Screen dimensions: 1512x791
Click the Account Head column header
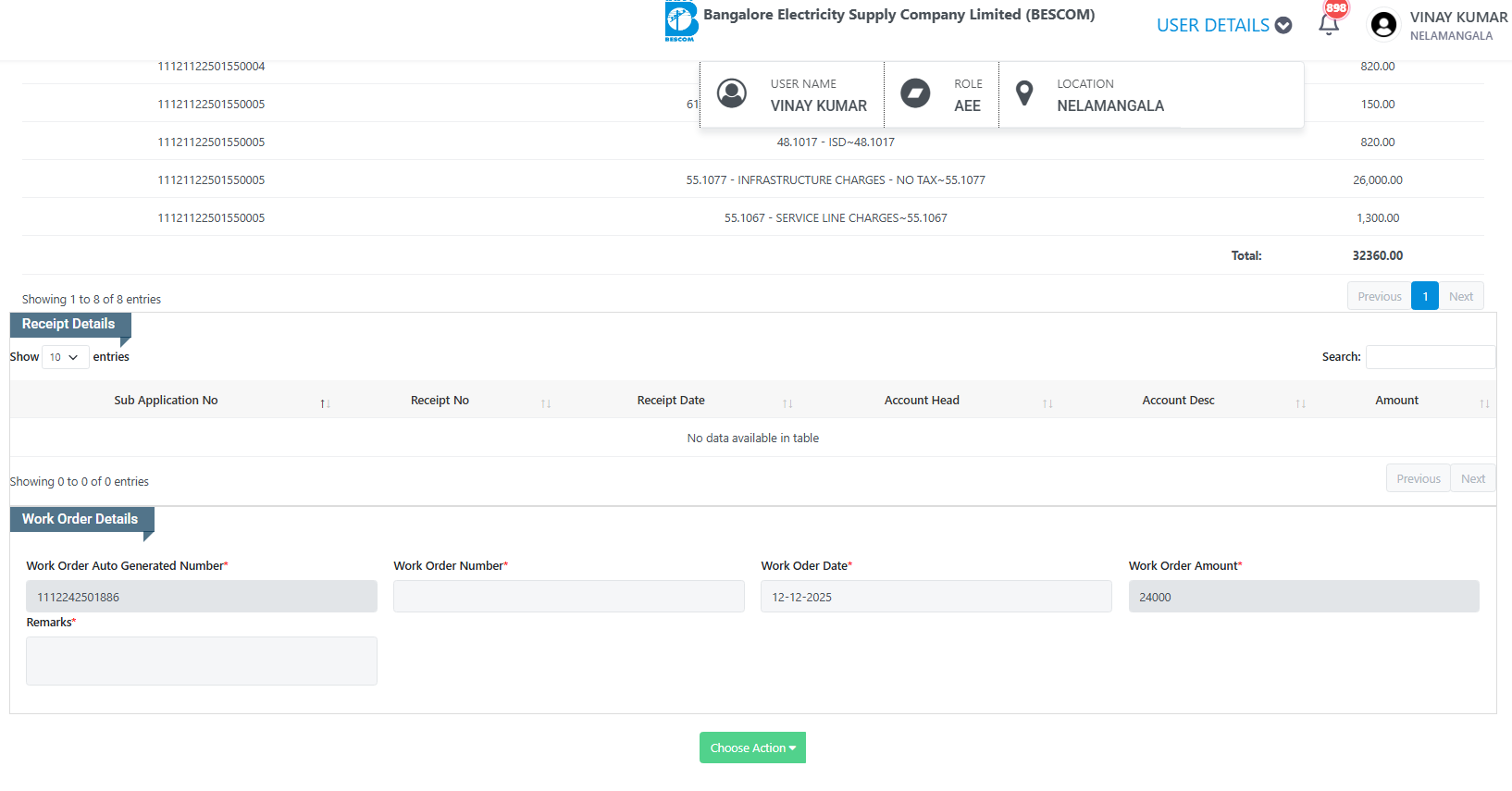pos(922,401)
